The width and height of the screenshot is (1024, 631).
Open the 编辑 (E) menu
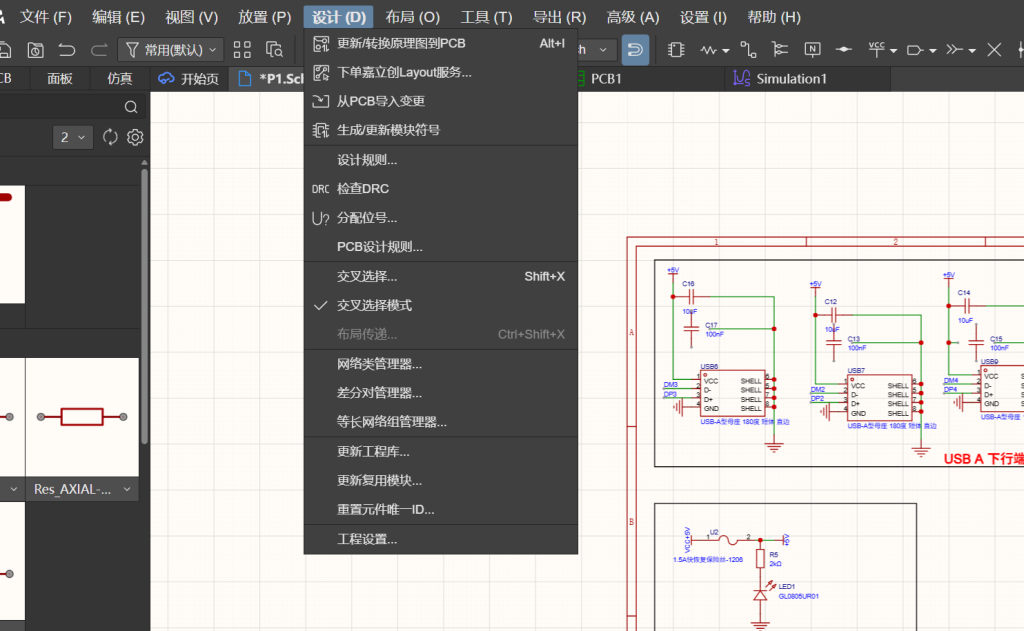coord(118,17)
